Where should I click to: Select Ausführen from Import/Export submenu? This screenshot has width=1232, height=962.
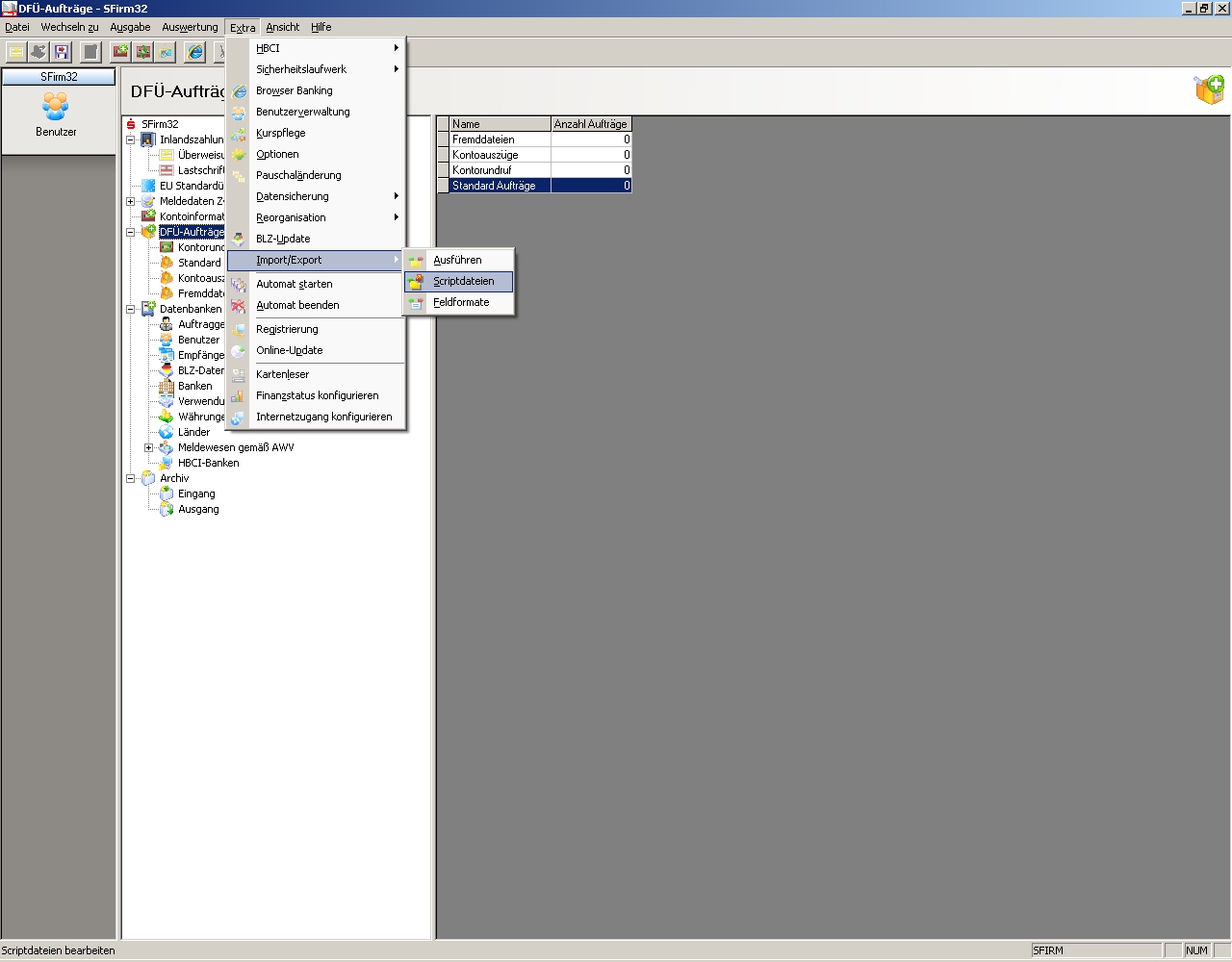click(457, 260)
